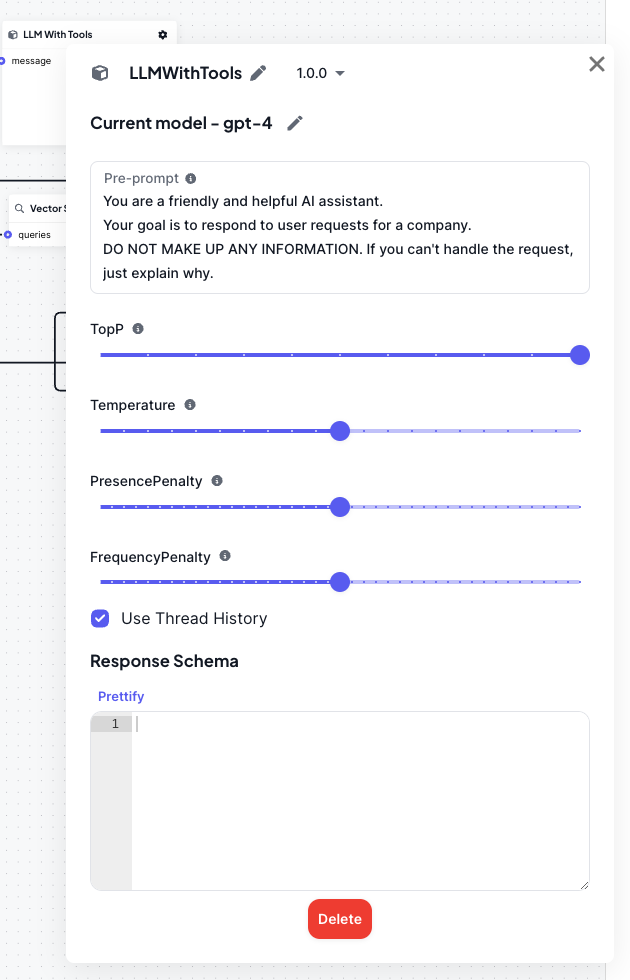The image size is (630, 980).
Task: Click the Temperature slider handle
Action: click(x=340, y=431)
